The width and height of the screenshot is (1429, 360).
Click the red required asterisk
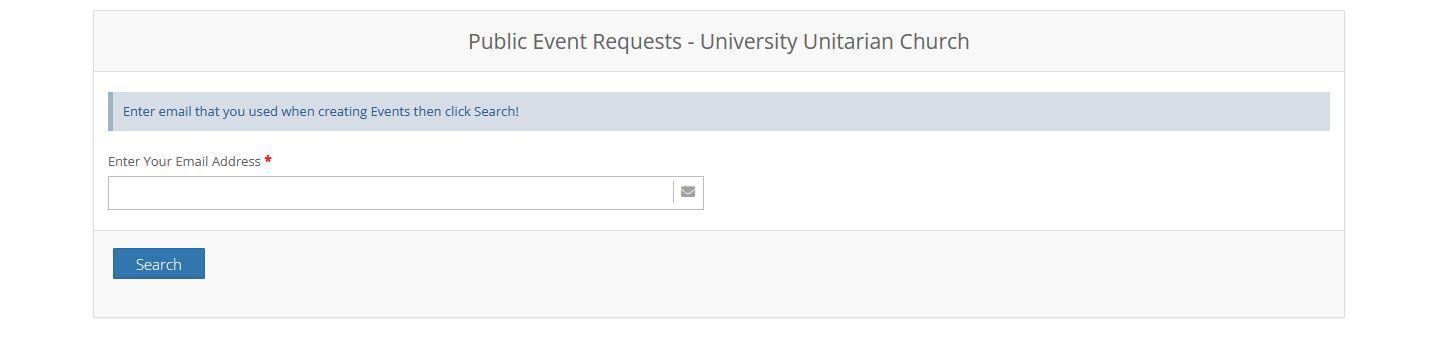[268, 160]
